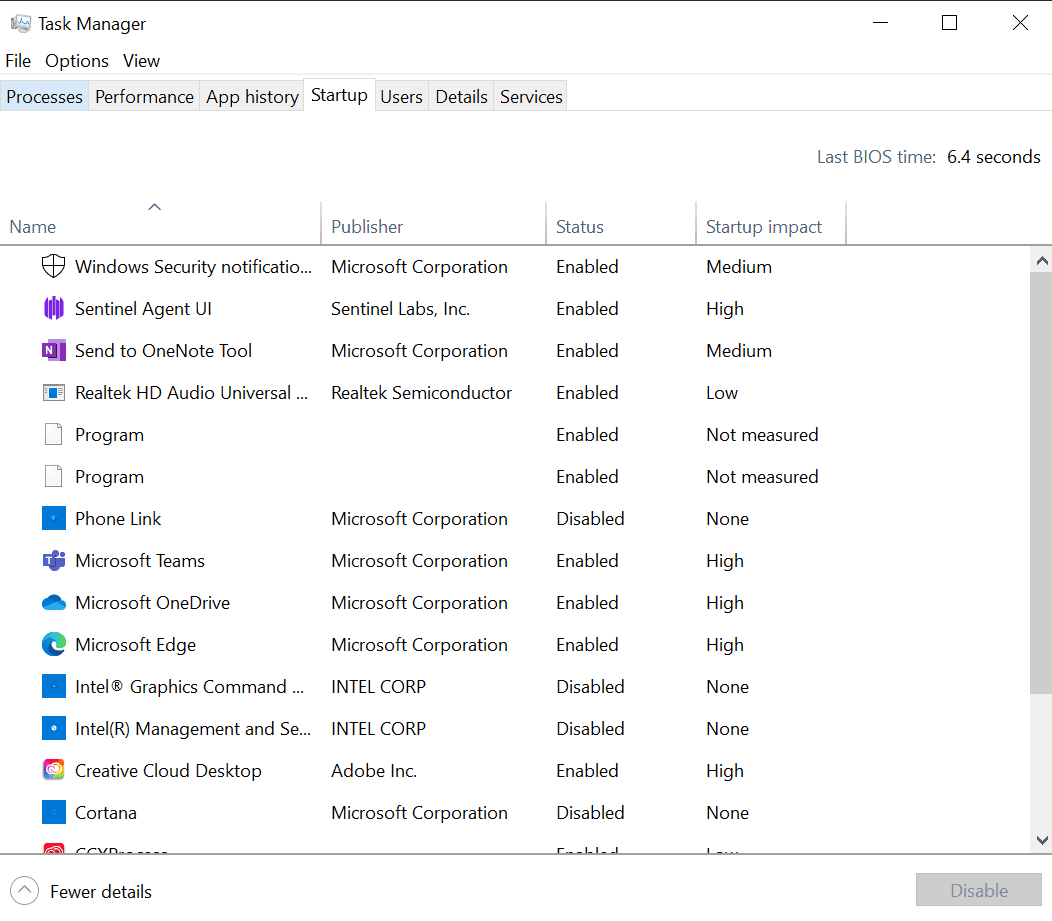Click the Intel Graphics Command icon

pyautogui.click(x=54, y=686)
